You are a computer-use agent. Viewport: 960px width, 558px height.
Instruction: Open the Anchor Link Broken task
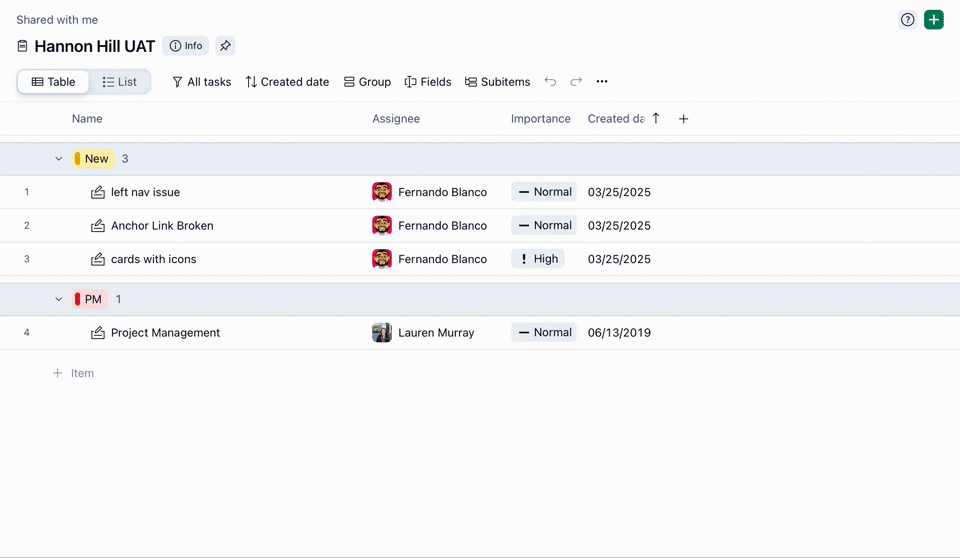pos(162,226)
